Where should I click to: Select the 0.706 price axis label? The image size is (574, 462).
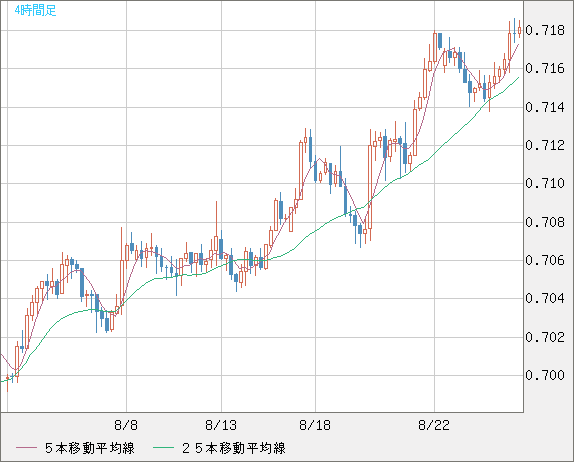pos(545,260)
